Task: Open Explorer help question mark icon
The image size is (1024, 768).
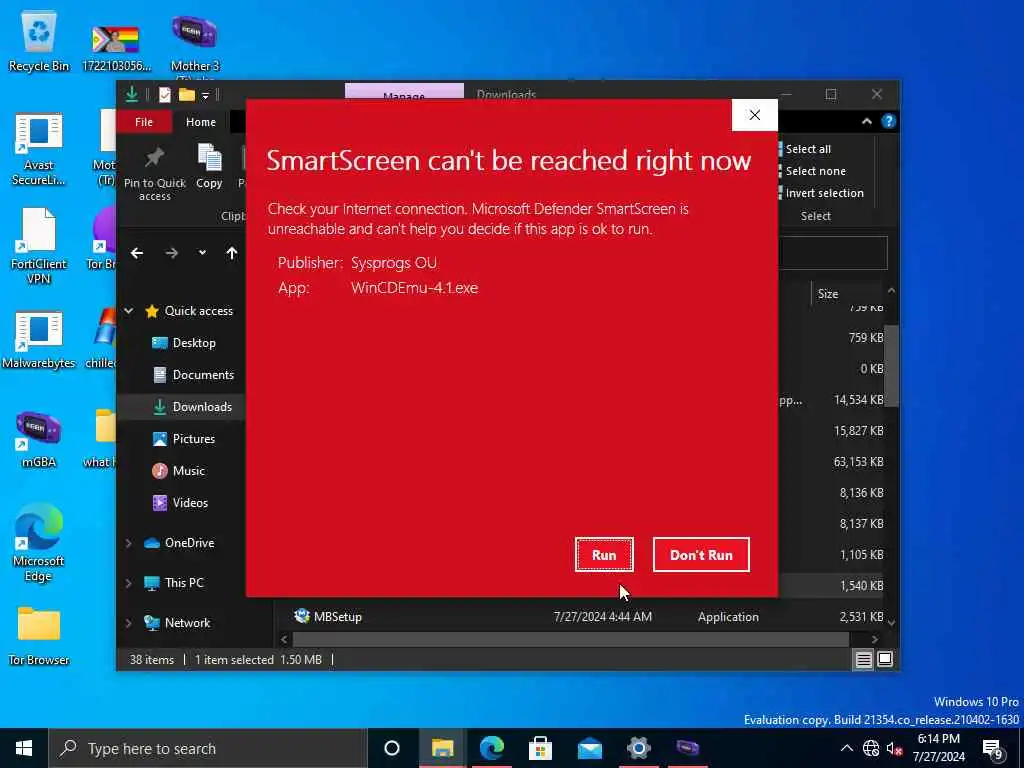Action: click(x=889, y=121)
